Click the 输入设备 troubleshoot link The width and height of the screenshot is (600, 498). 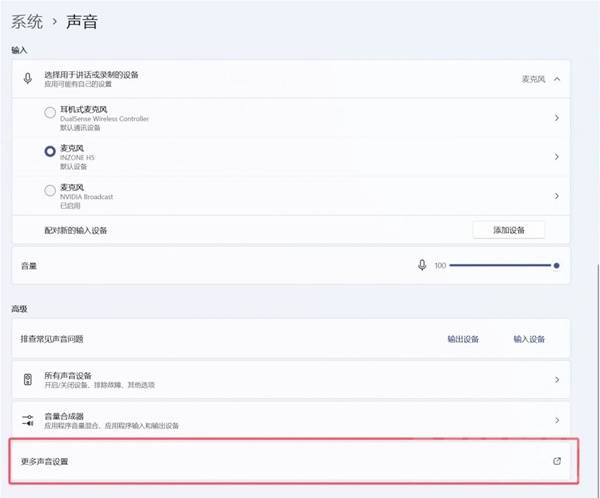(x=529, y=339)
